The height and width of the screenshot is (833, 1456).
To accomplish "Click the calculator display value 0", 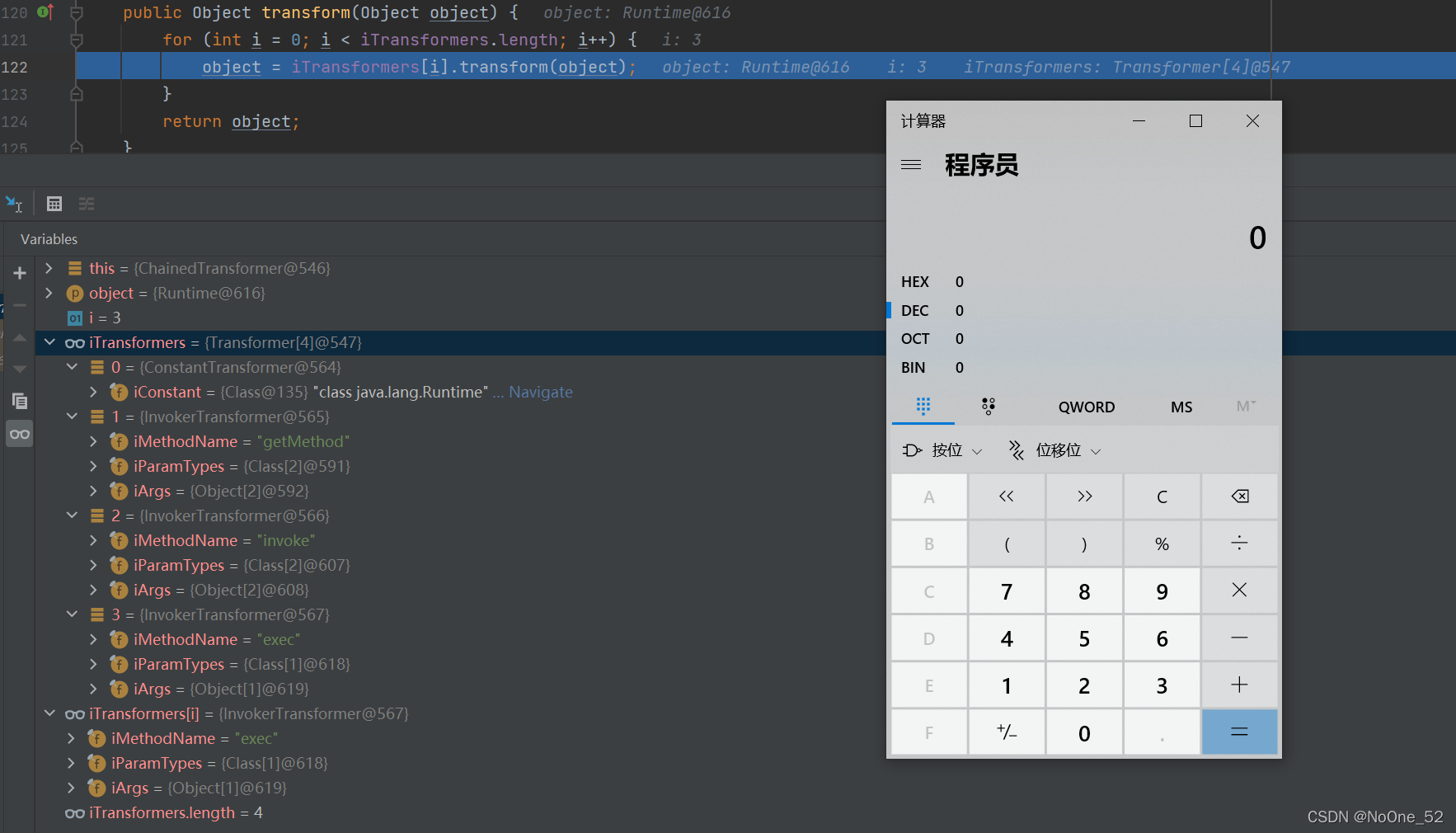I will point(1257,238).
